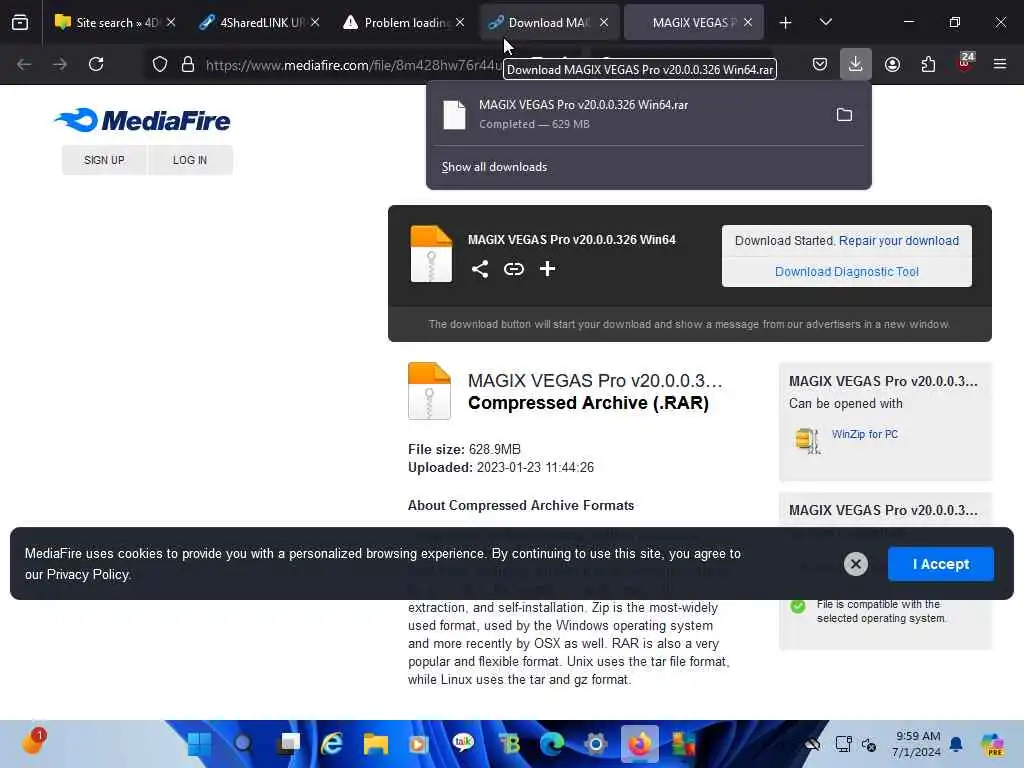Open tracking protection shield icon

(160, 65)
